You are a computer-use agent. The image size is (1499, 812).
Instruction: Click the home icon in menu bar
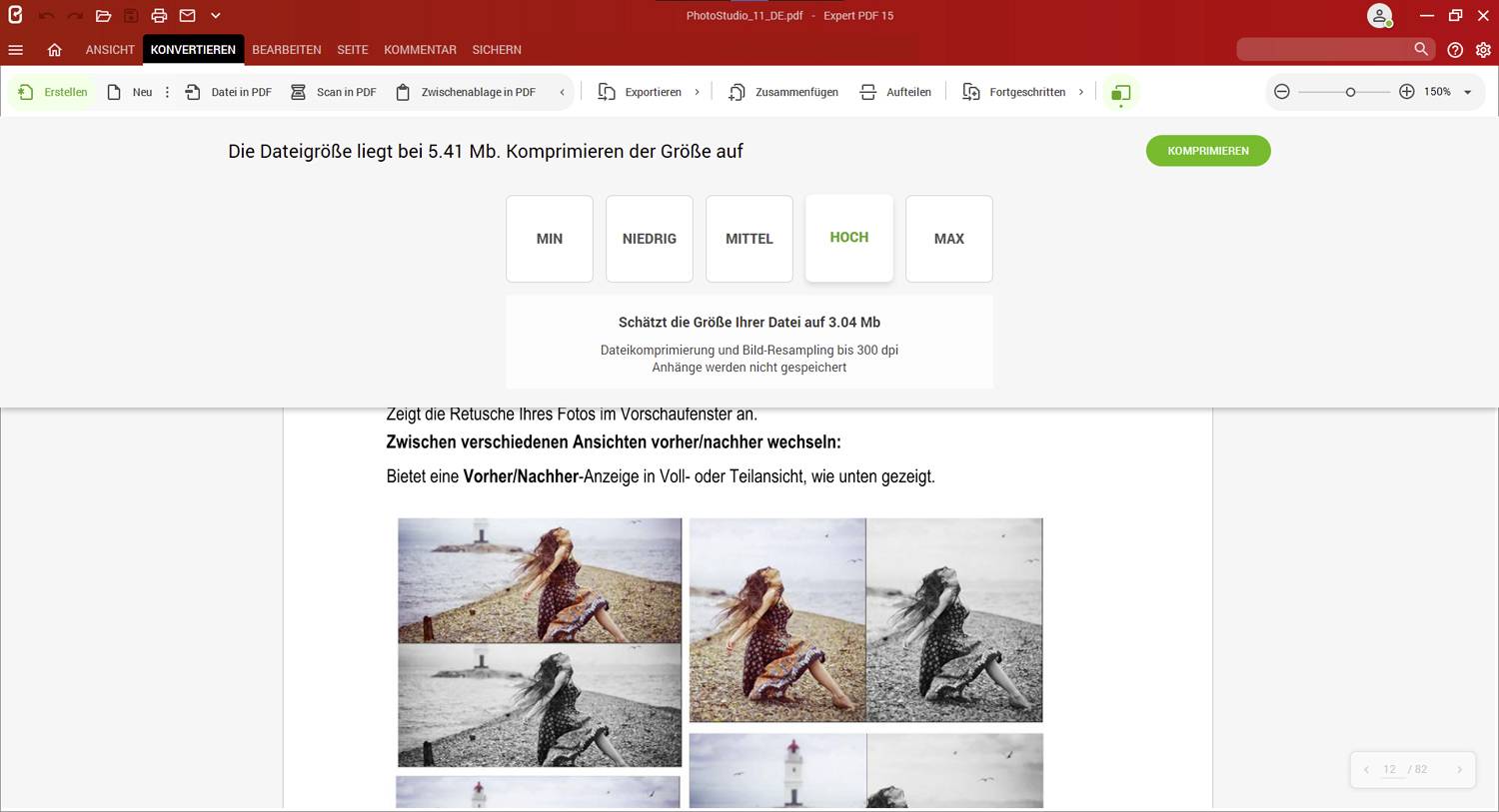[x=55, y=50]
